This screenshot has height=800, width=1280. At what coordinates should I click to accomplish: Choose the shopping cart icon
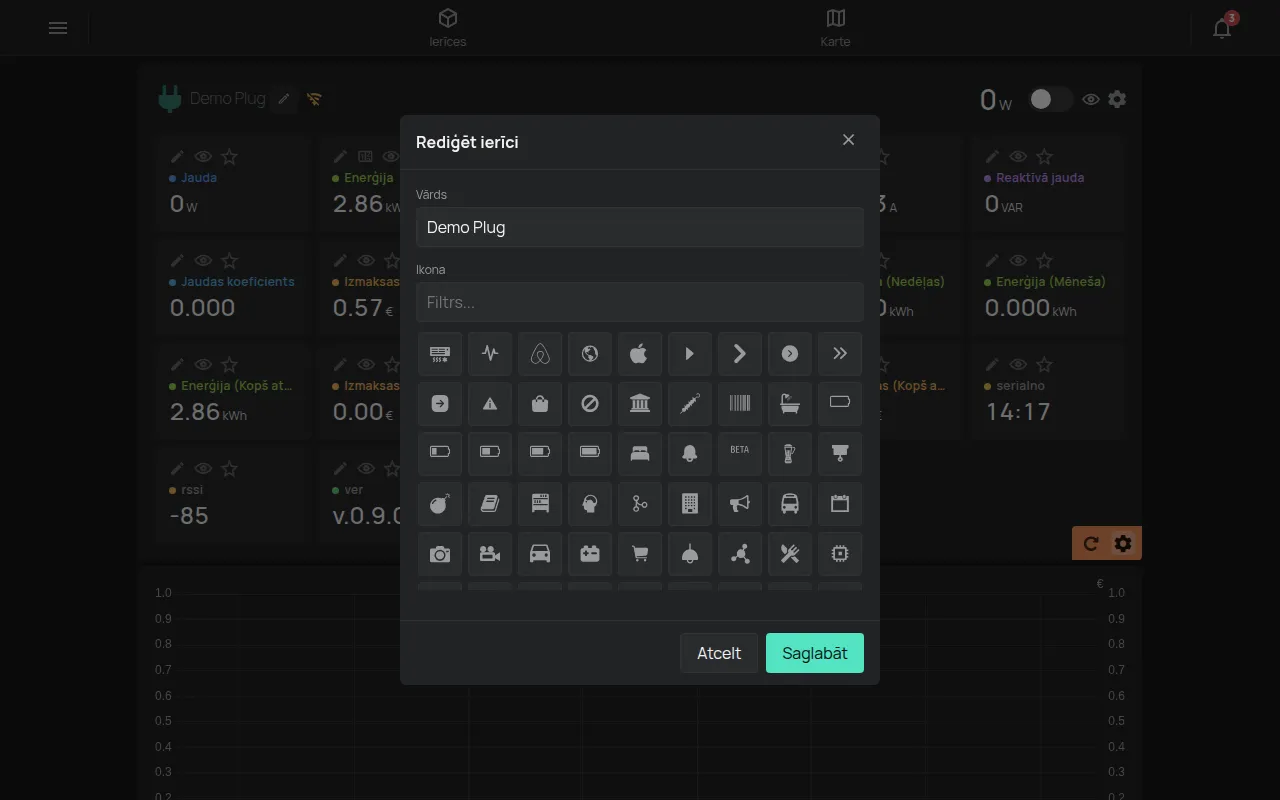(x=640, y=553)
